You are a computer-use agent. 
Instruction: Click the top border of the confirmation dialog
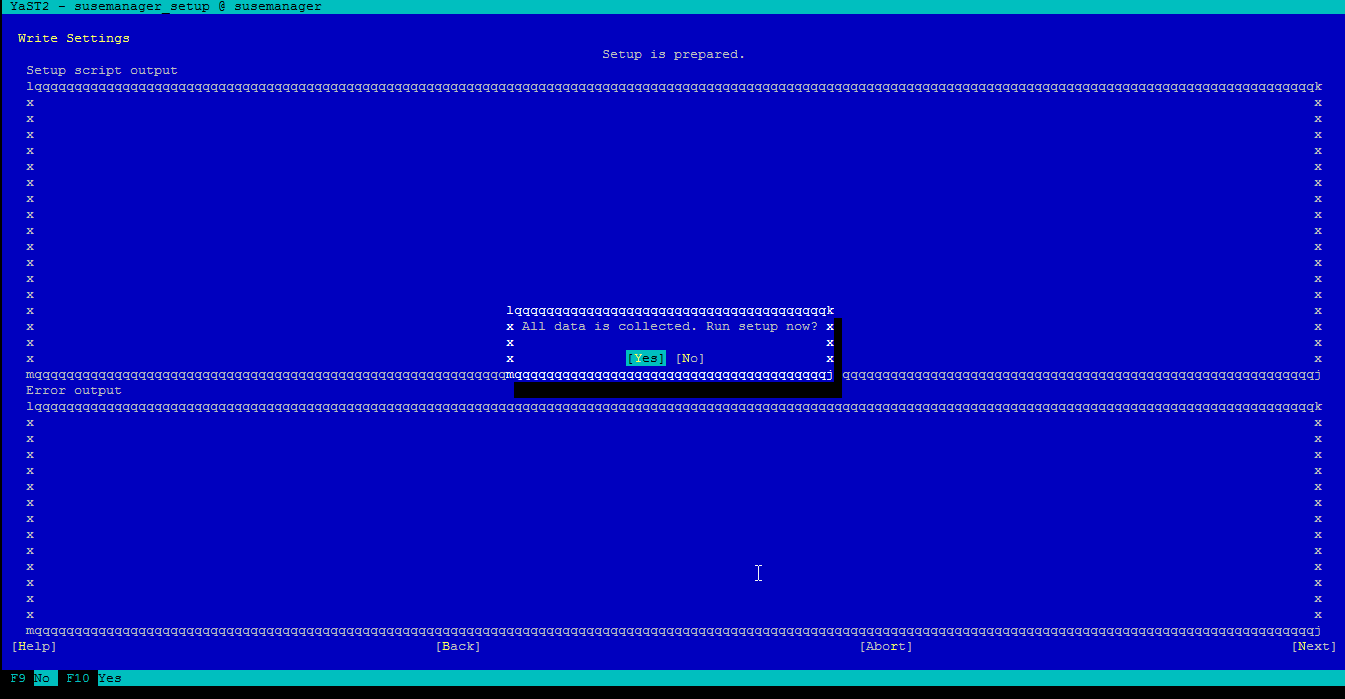670,310
